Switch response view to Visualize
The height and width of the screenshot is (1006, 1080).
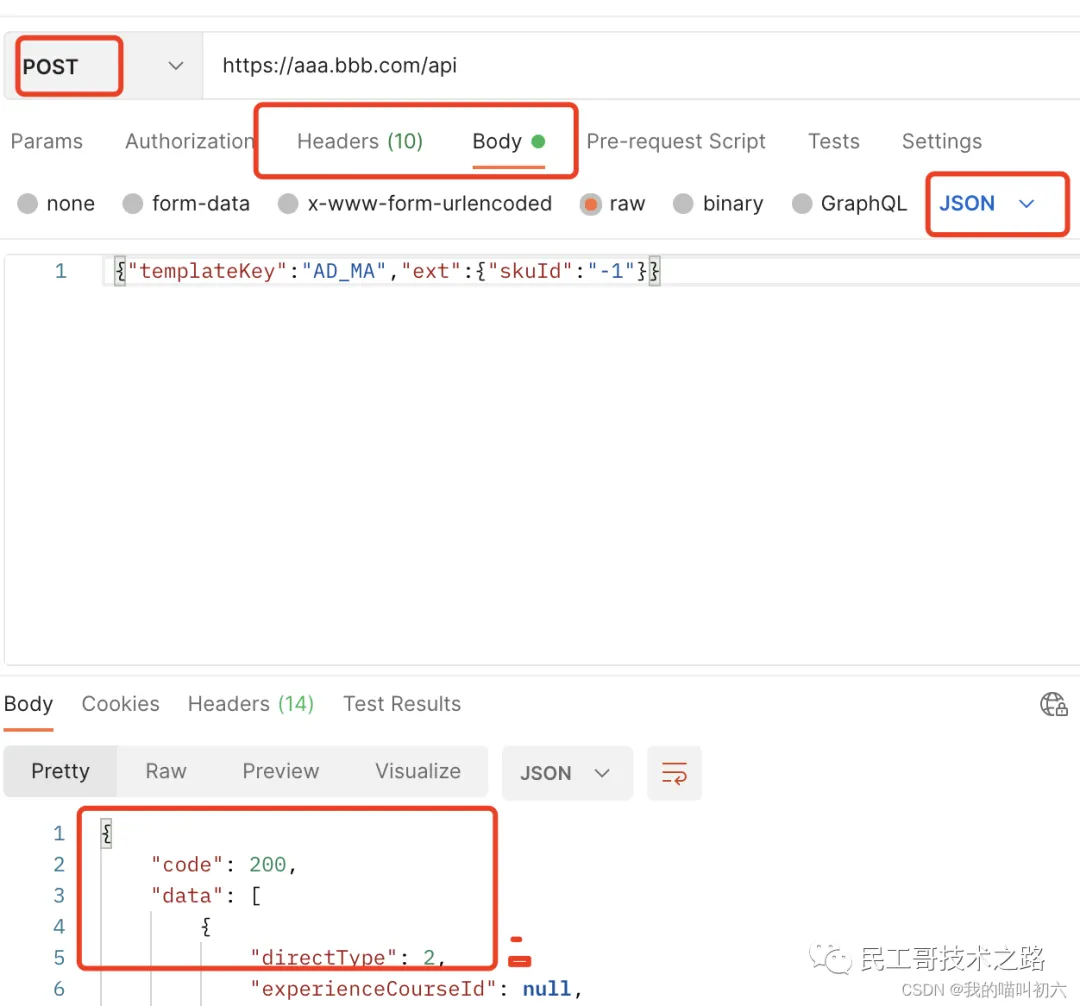(418, 771)
